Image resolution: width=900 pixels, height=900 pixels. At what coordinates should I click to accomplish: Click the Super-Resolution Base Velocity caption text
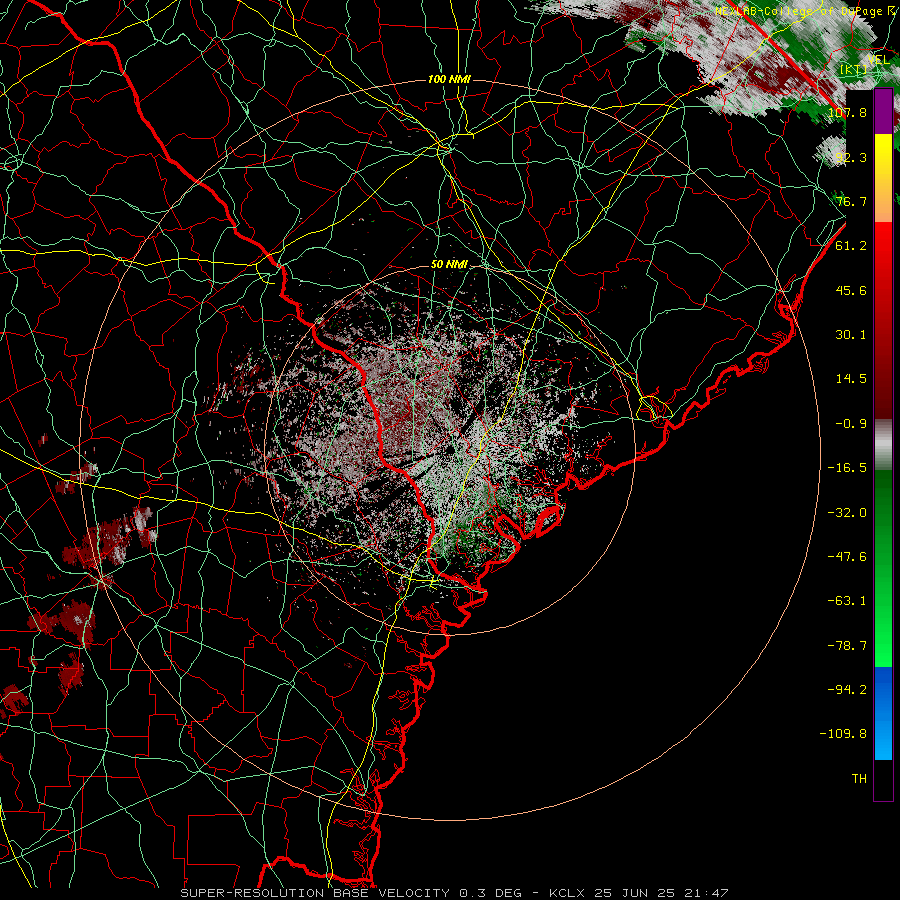click(455, 893)
